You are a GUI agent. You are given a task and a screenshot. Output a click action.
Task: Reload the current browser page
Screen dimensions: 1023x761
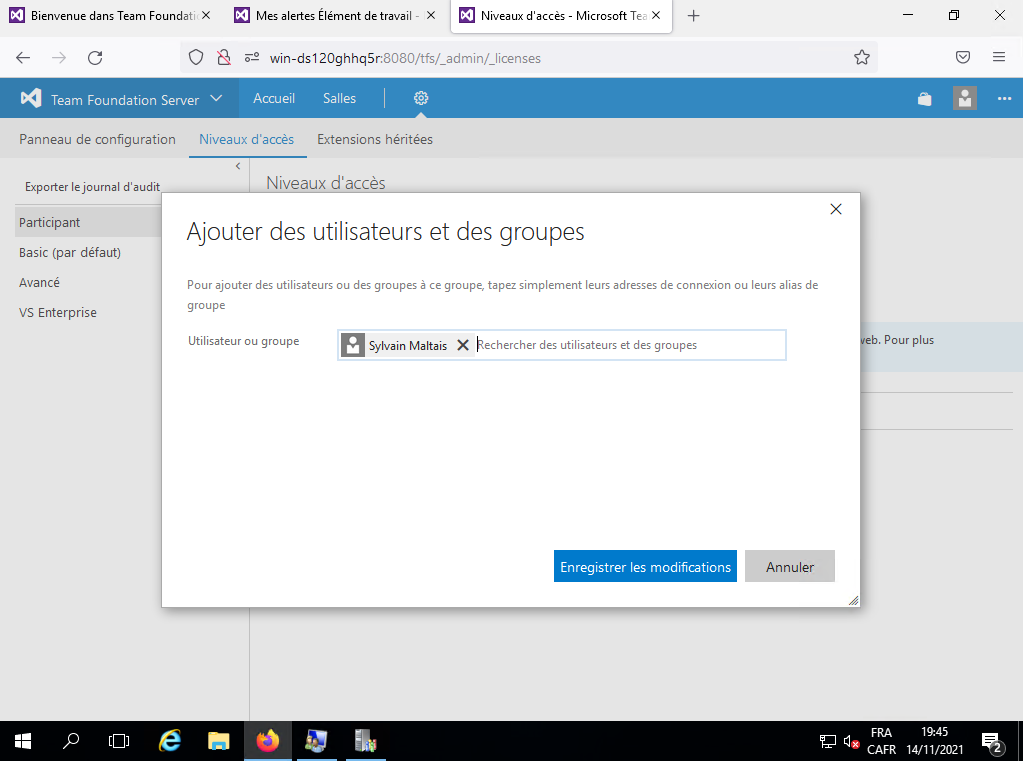point(95,58)
